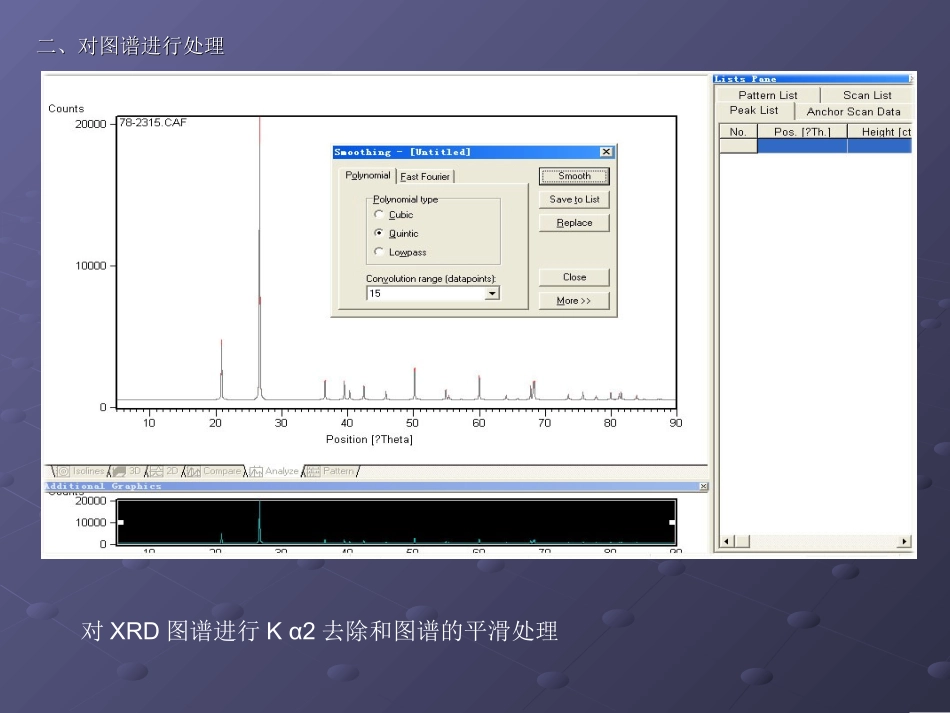Select the highlighted first peak list row

click(x=815, y=146)
